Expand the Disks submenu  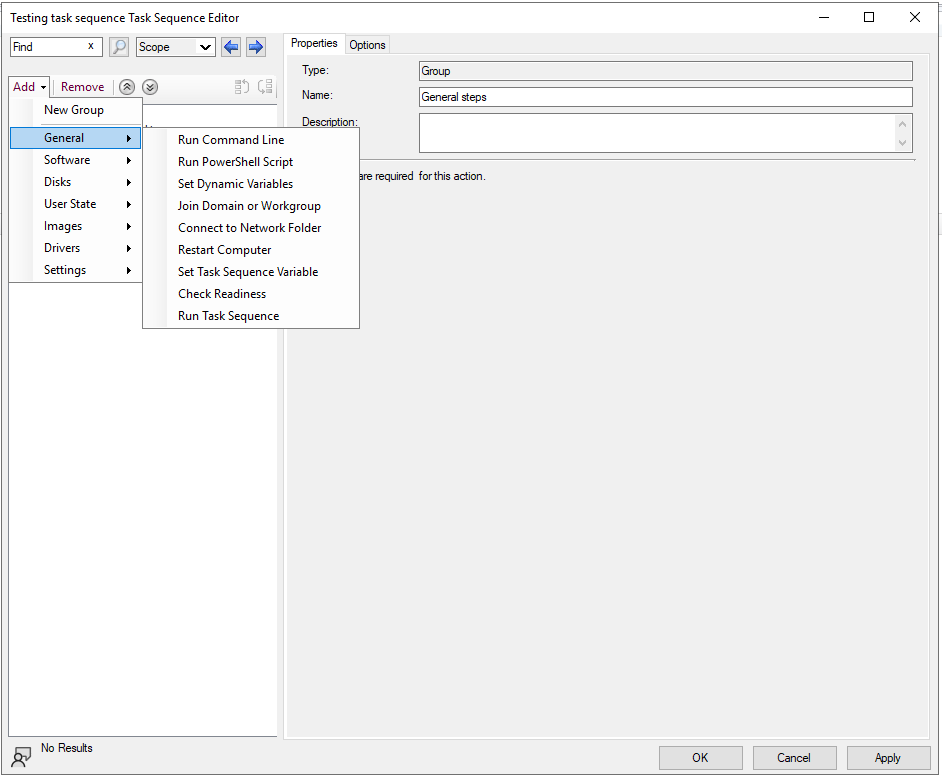[75, 182]
